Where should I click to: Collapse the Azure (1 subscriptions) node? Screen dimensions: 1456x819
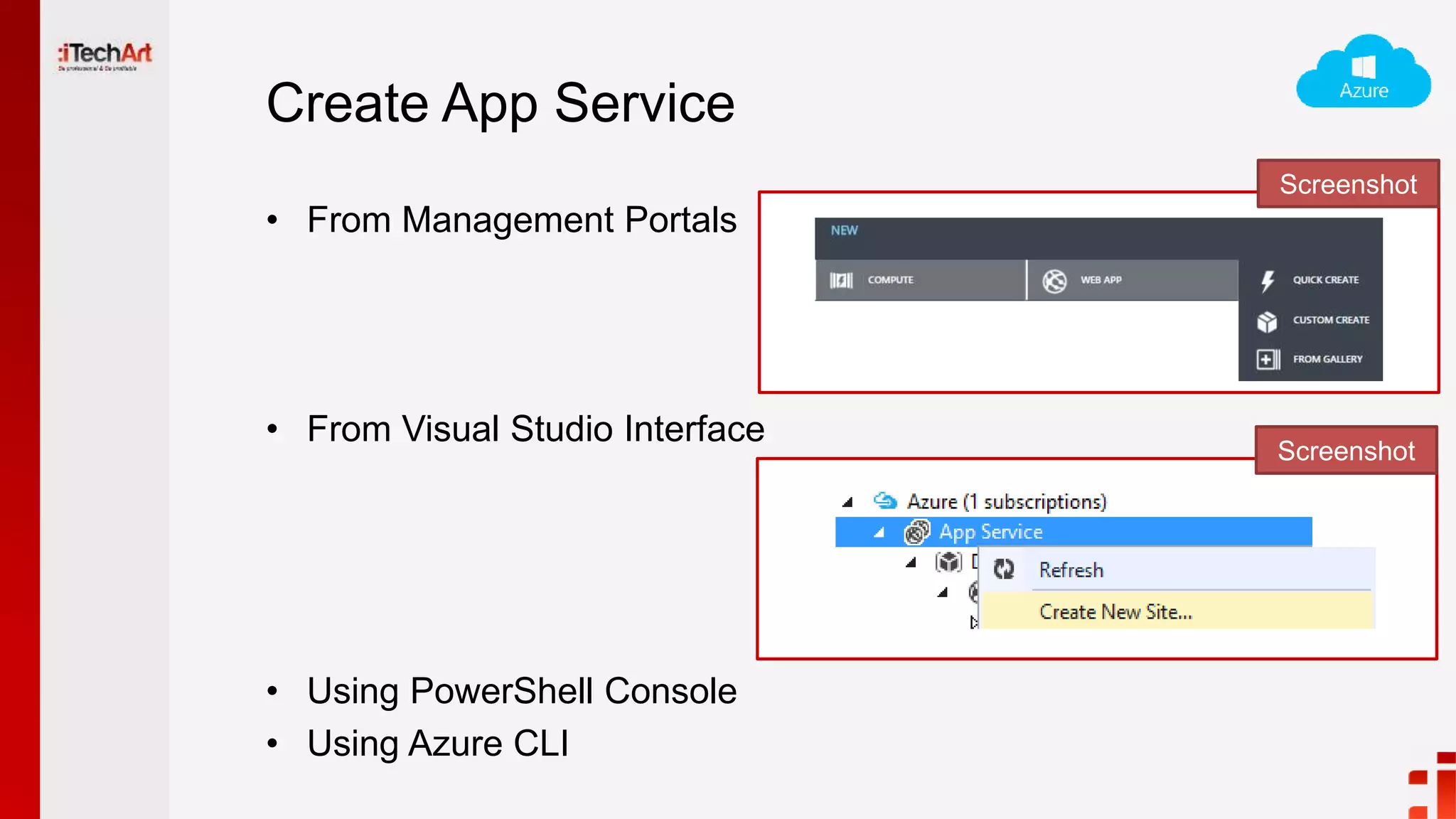[x=847, y=503]
